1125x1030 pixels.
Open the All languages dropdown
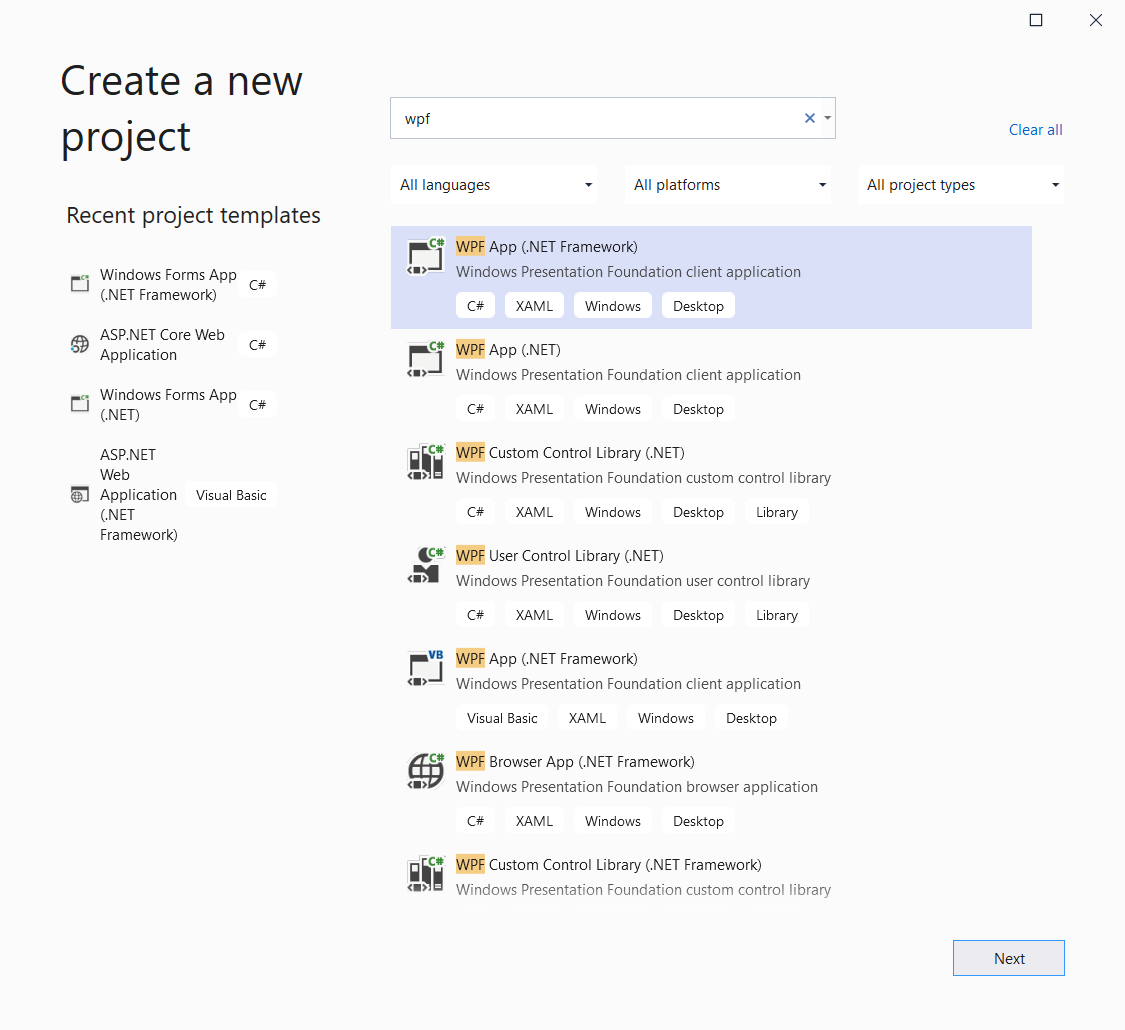494,184
